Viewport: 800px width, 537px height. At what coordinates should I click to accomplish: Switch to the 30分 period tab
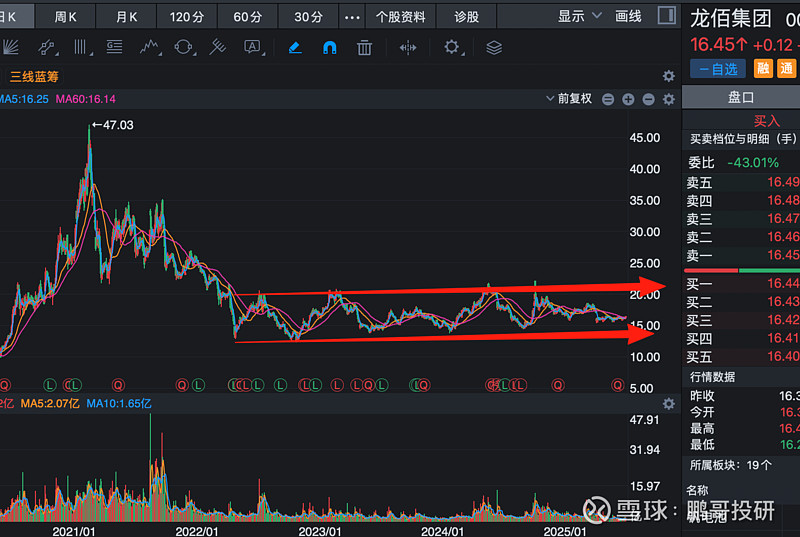(x=308, y=17)
